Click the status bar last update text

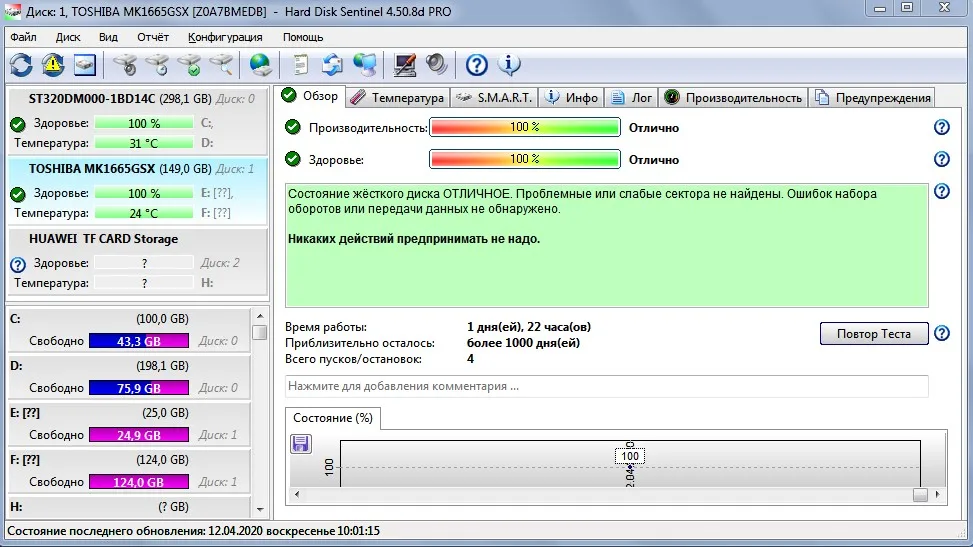(x=194, y=531)
